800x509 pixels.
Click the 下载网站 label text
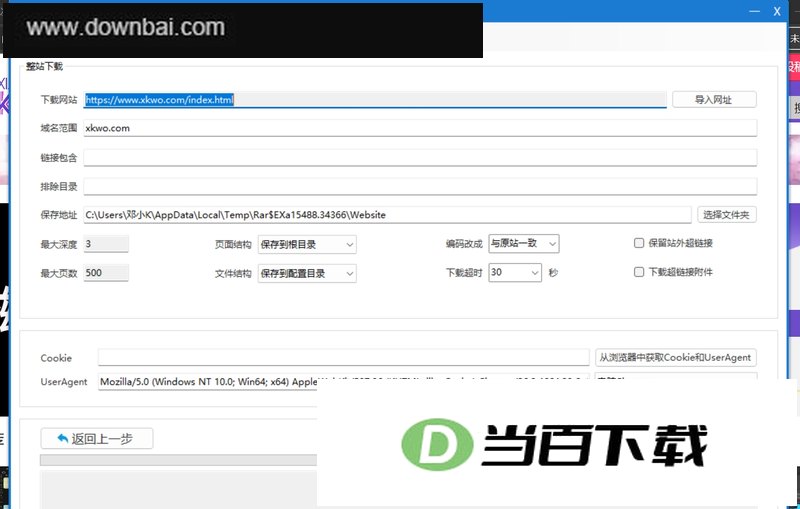point(59,99)
